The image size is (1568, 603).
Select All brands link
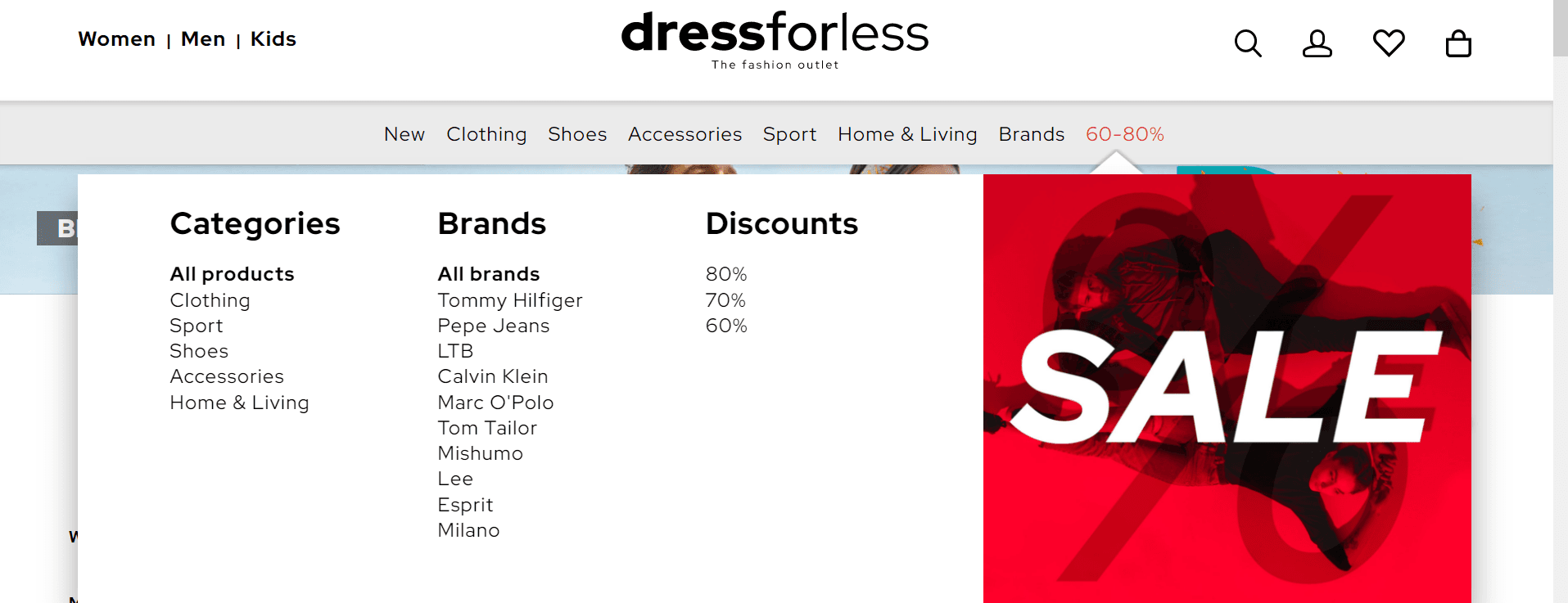pyautogui.click(x=489, y=274)
